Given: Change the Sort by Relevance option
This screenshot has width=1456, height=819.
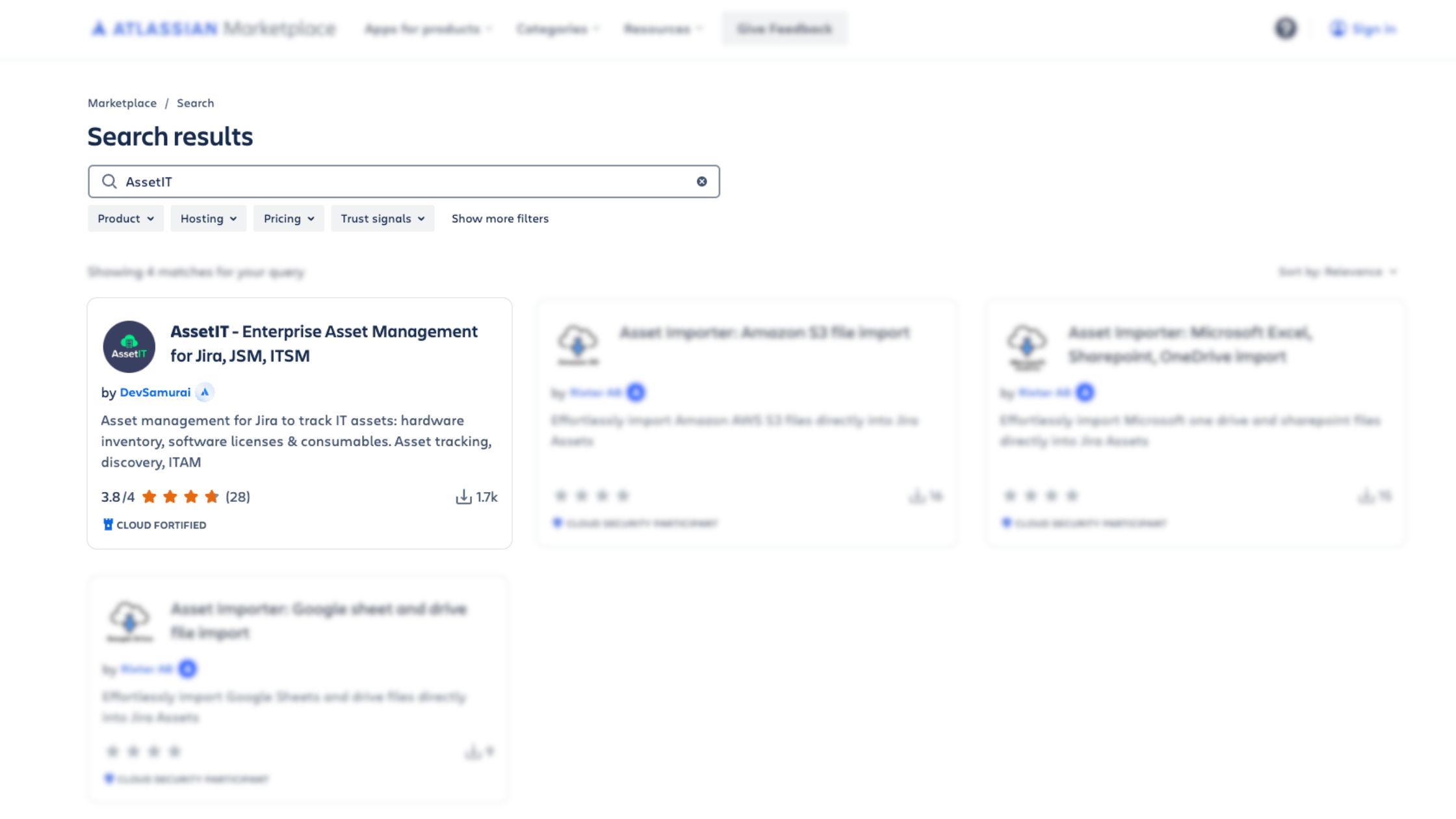Looking at the screenshot, I should [1355, 272].
